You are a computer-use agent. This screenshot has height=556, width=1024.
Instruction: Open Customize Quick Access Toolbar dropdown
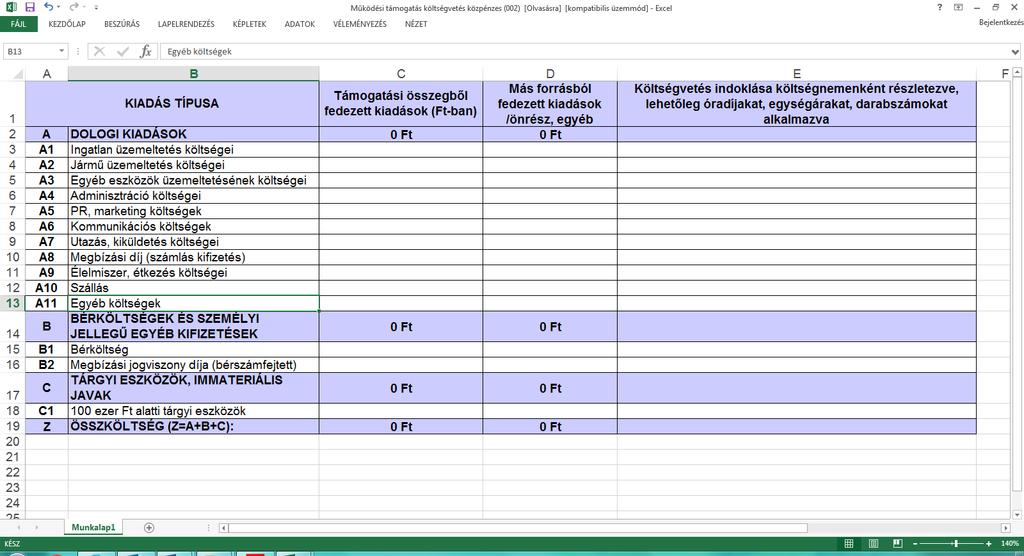[x=96, y=7]
